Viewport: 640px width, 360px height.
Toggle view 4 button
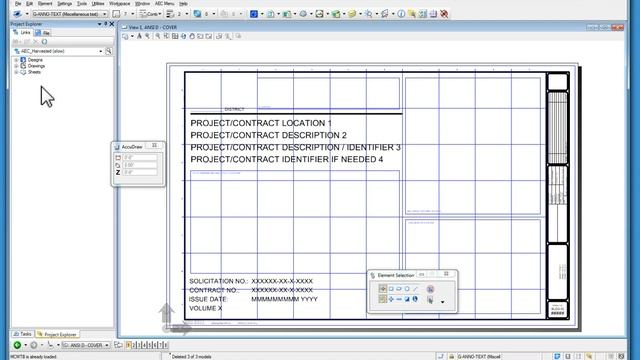tap(144, 345)
